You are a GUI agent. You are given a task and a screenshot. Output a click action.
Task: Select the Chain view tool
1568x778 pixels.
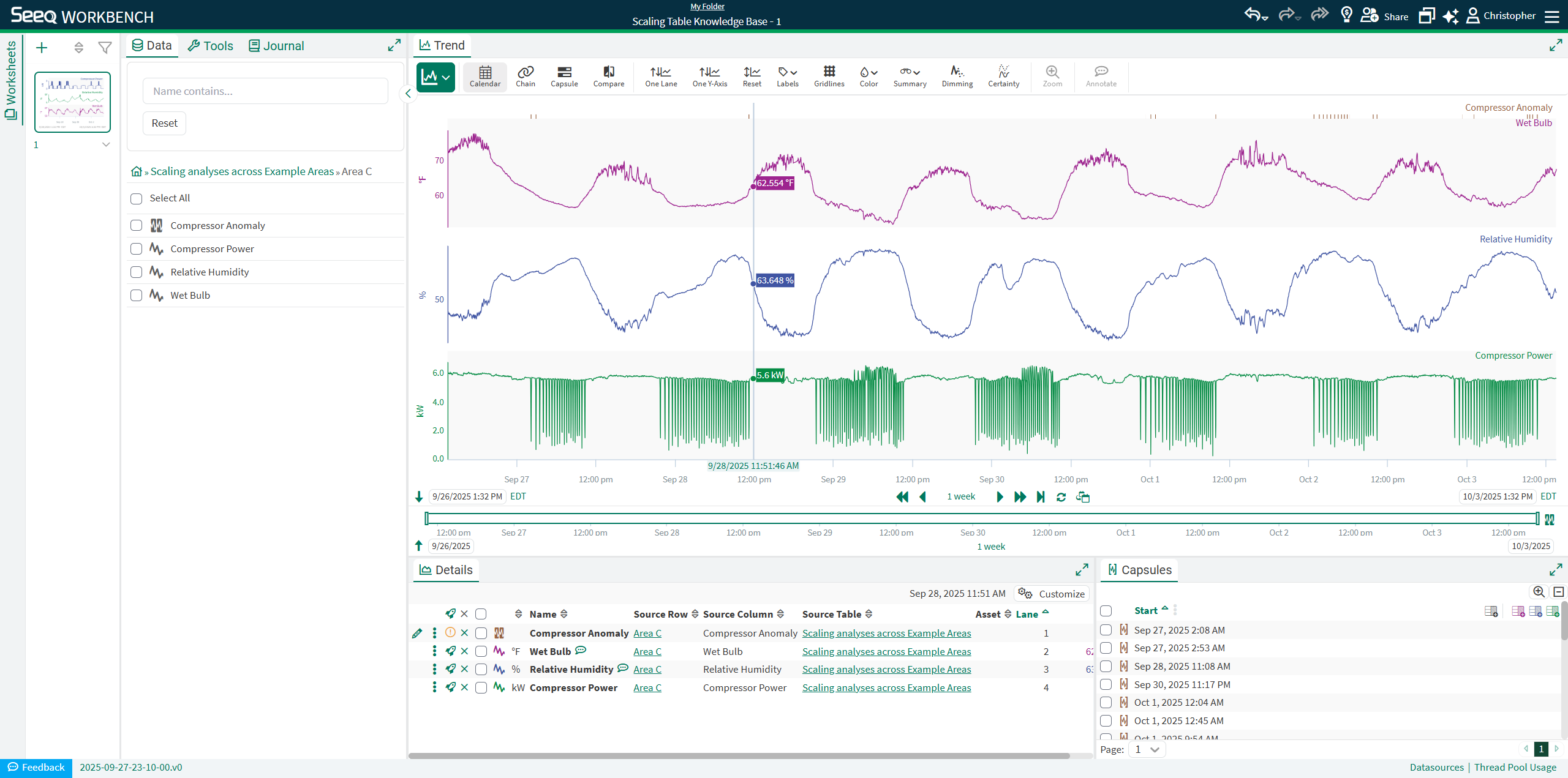(525, 77)
